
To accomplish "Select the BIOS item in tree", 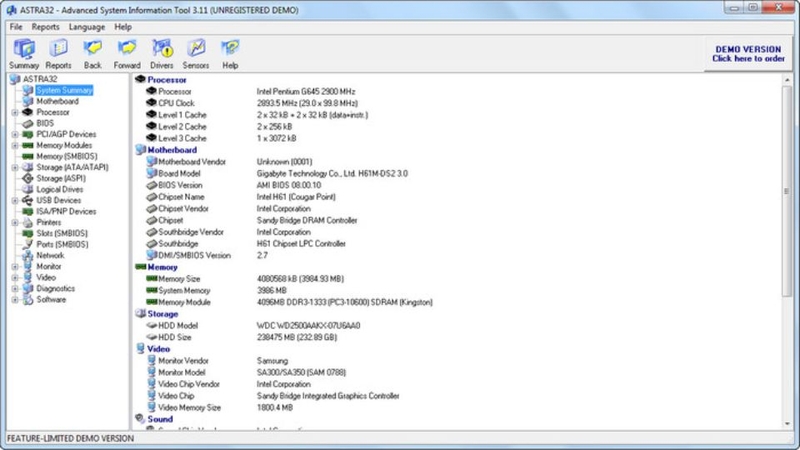I will tap(45, 123).
